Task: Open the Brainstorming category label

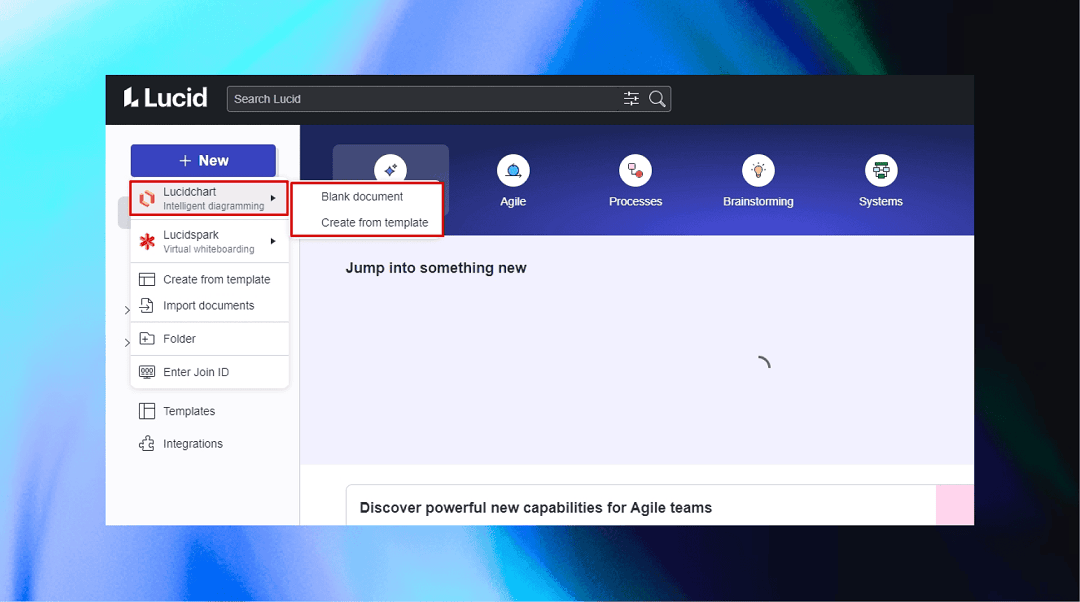Action: point(758,201)
